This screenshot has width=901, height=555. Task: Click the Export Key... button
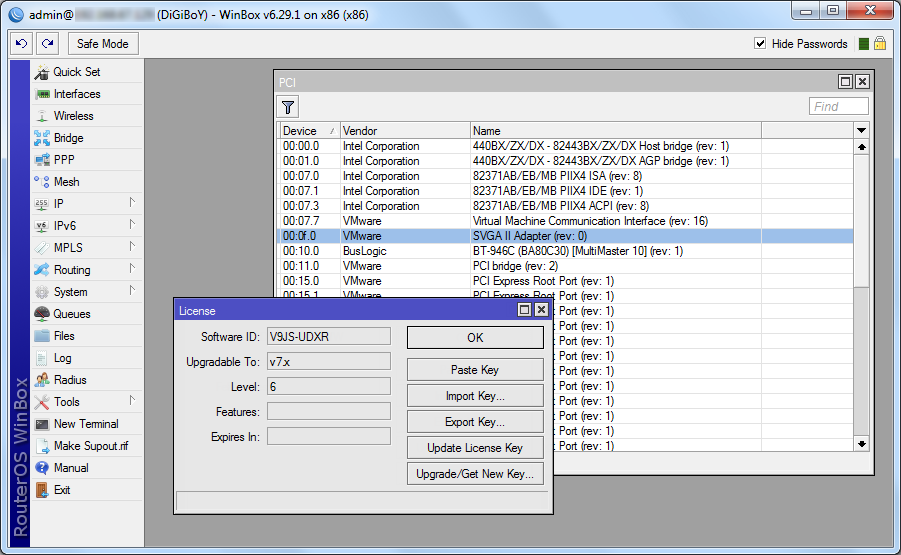(475, 422)
